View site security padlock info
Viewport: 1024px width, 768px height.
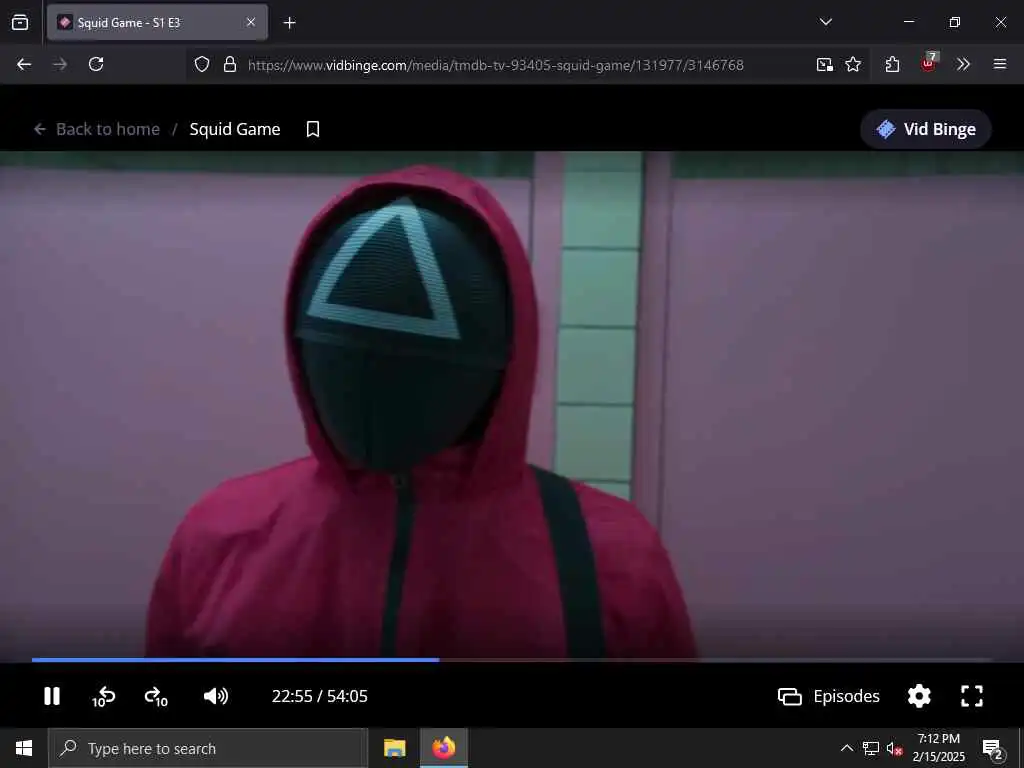pos(230,64)
